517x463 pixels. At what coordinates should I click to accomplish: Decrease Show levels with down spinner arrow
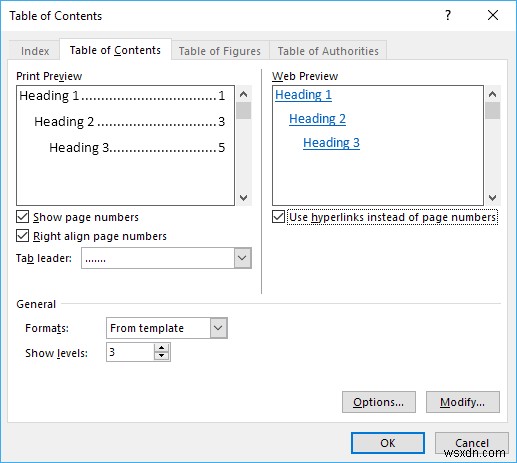click(x=162, y=356)
